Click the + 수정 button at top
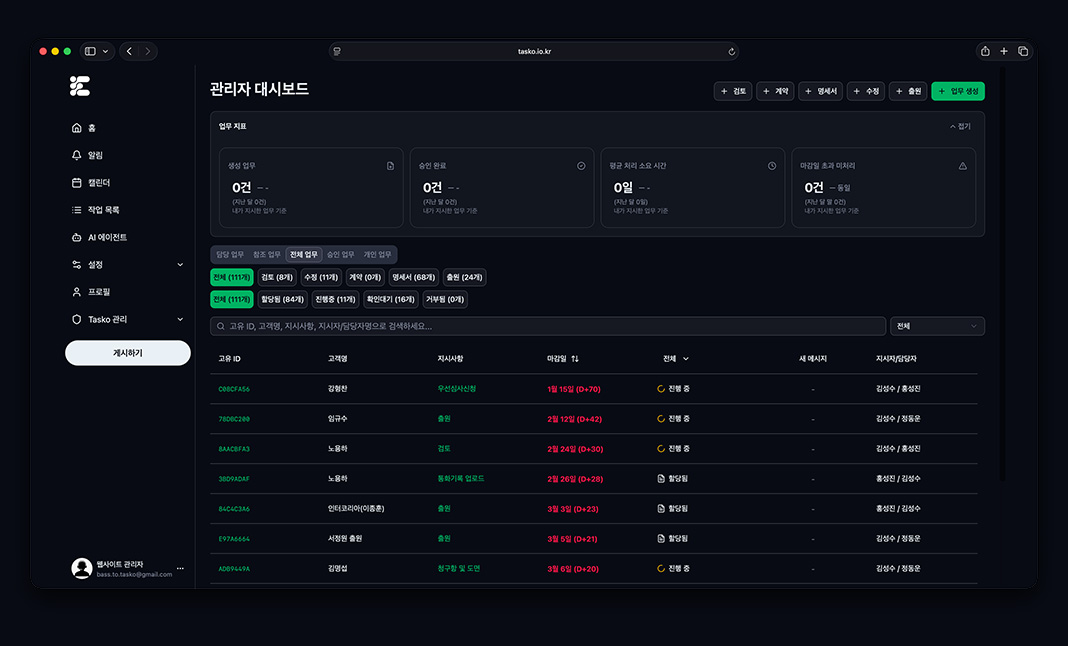The width and height of the screenshot is (1068, 646). point(866,91)
